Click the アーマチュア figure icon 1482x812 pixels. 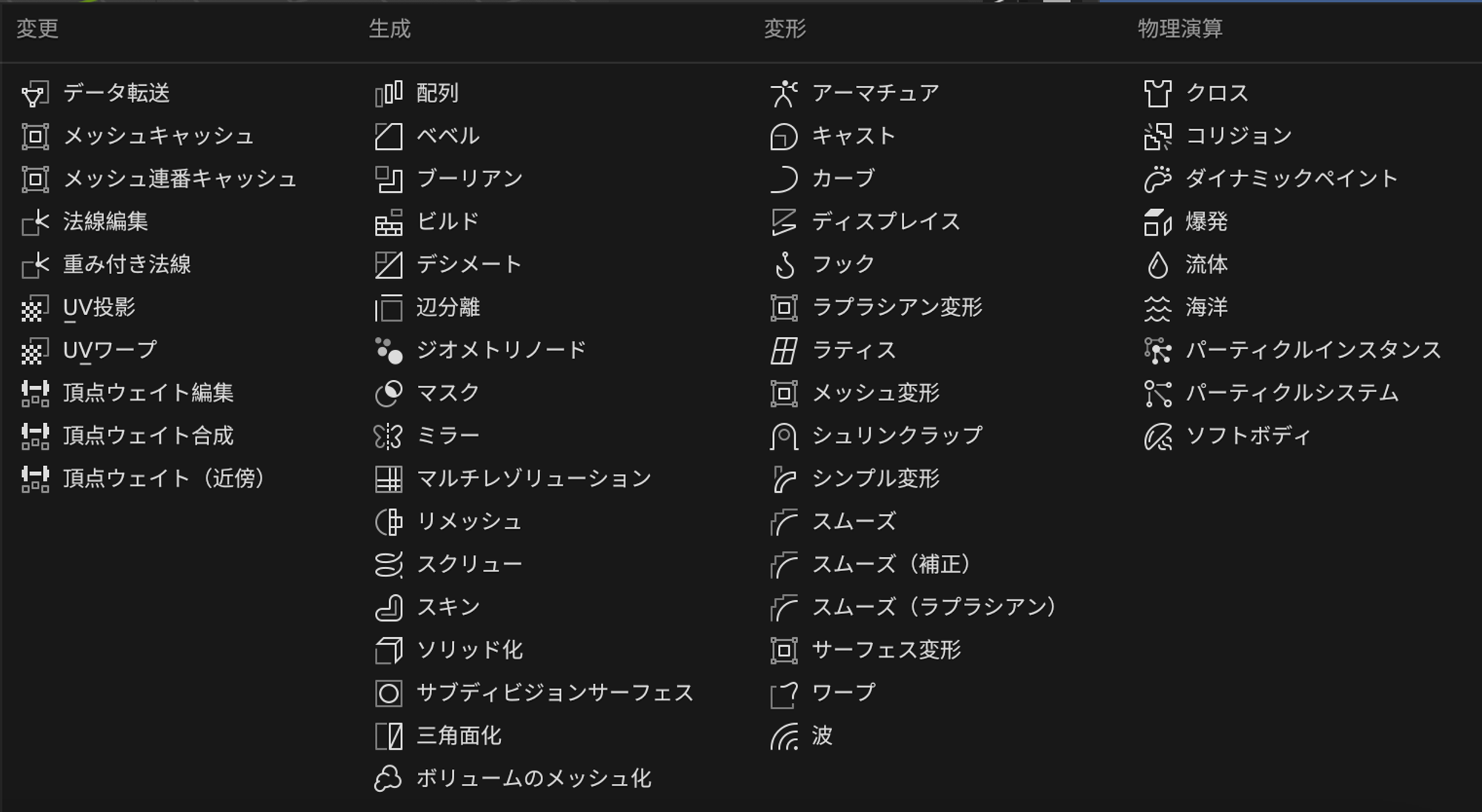(x=784, y=94)
